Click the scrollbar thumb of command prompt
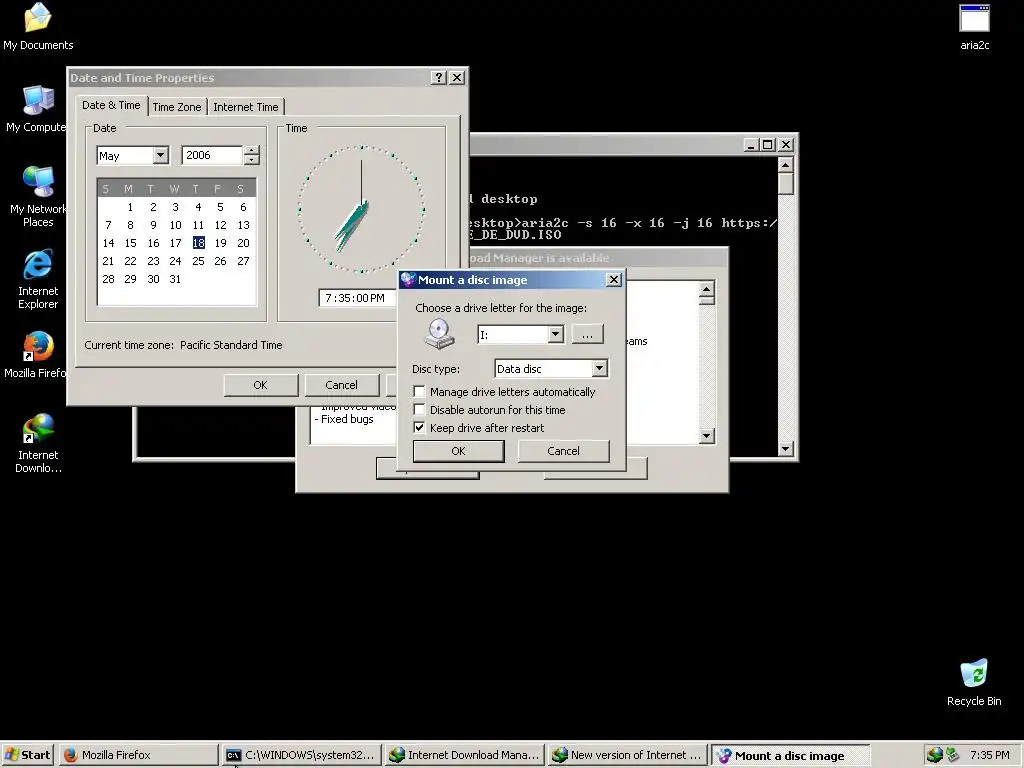Image resolution: width=1024 pixels, height=768 pixels. 786,183
